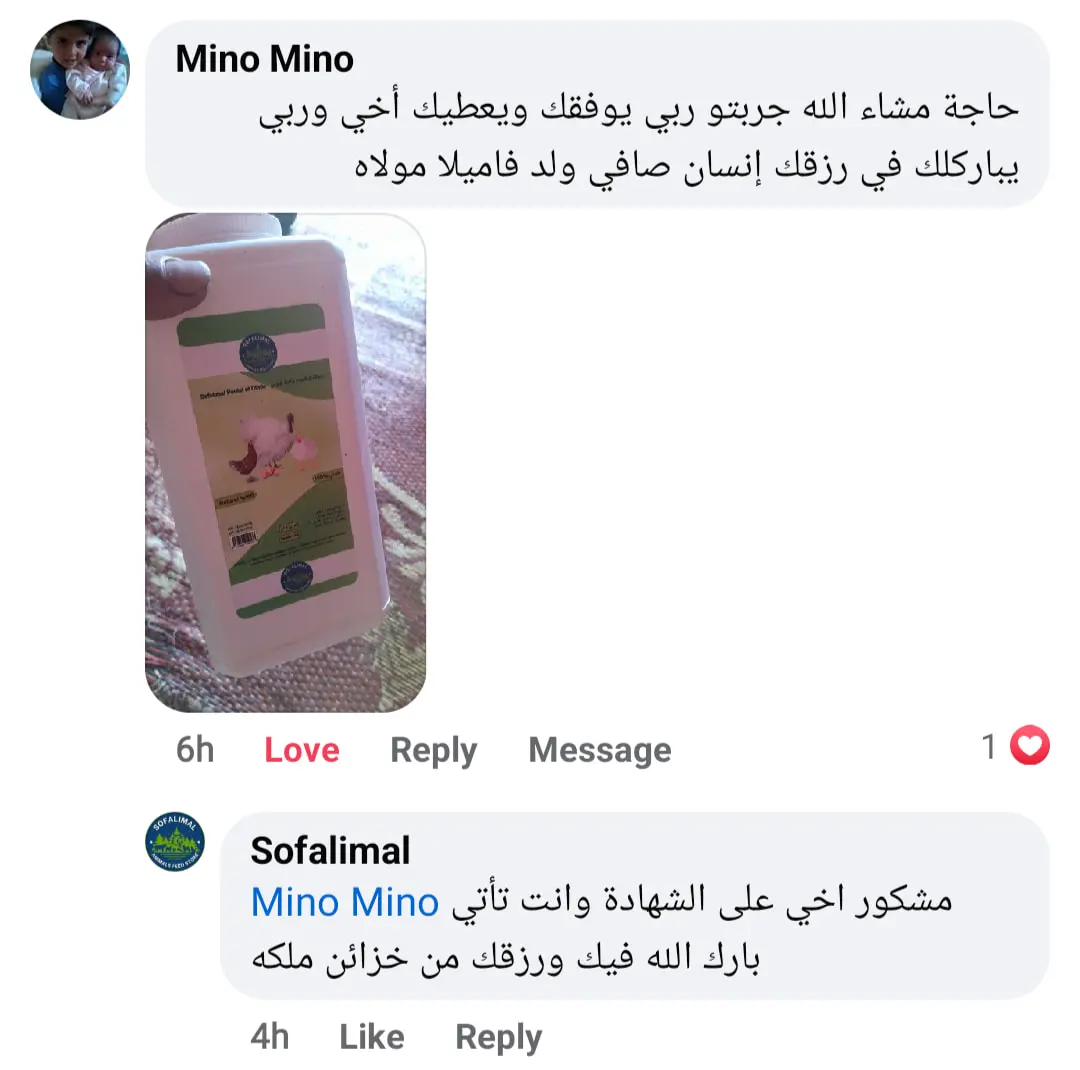Like the Sofalimal reply
This screenshot has height=1070, width=1080.
[x=372, y=1036]
